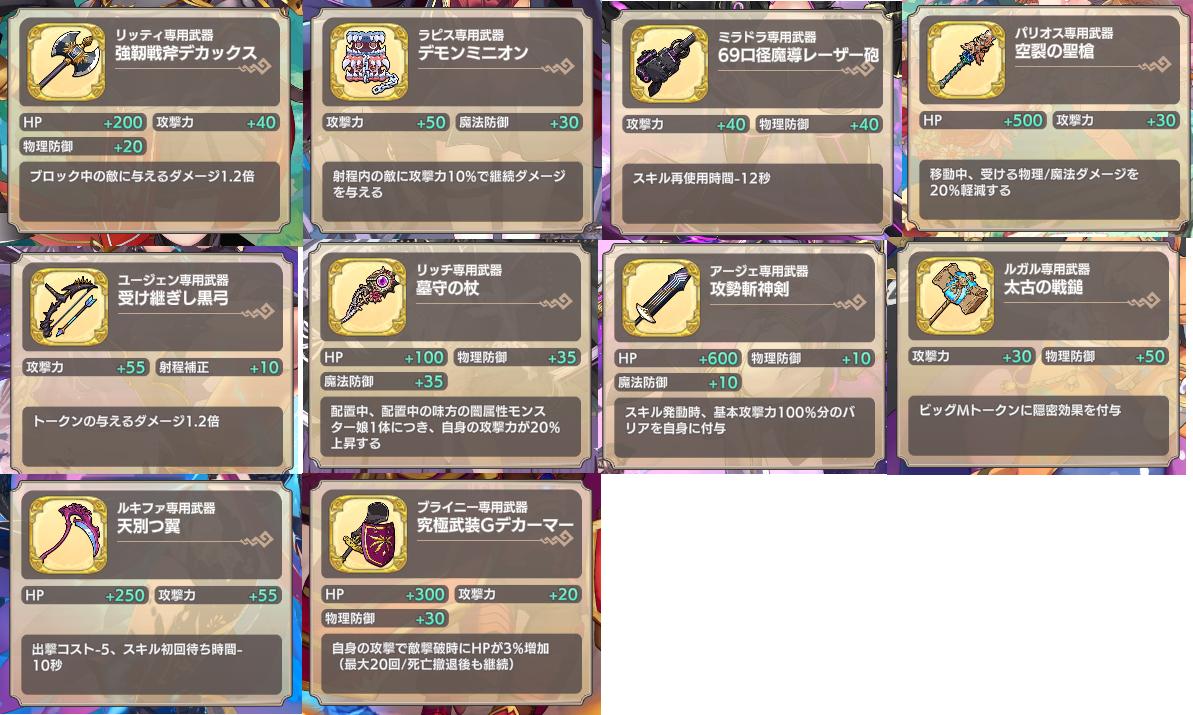Click the HP +600 stat on 攻勢斬神剣
Image resolution: width=1193 pixels, height=715 pixels.
pyautogui.click(x=677, y=358)
